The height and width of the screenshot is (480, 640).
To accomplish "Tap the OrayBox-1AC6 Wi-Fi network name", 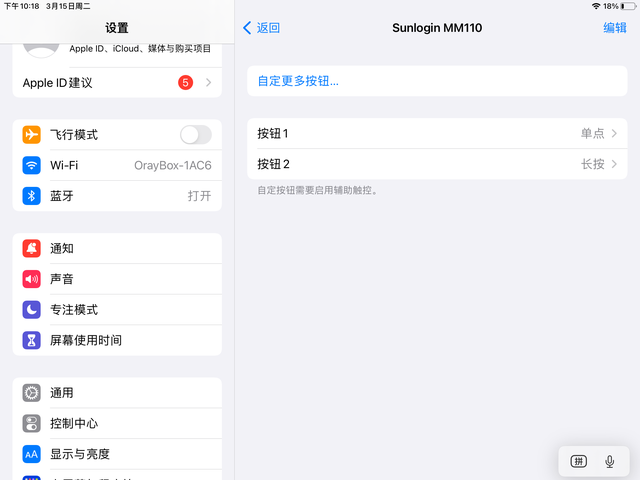I will click(173, 165).
